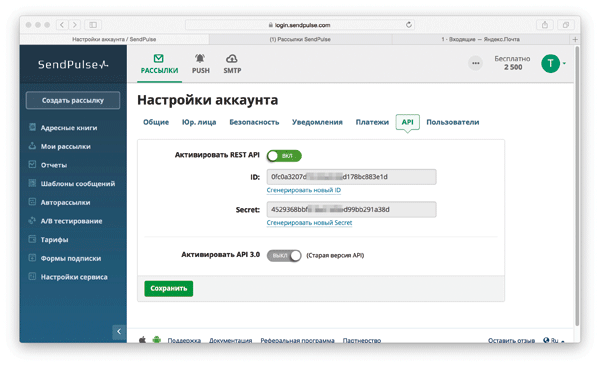Click Safari's show all tabs button
The image size is (600, 366).
click(x=566, y=25)
